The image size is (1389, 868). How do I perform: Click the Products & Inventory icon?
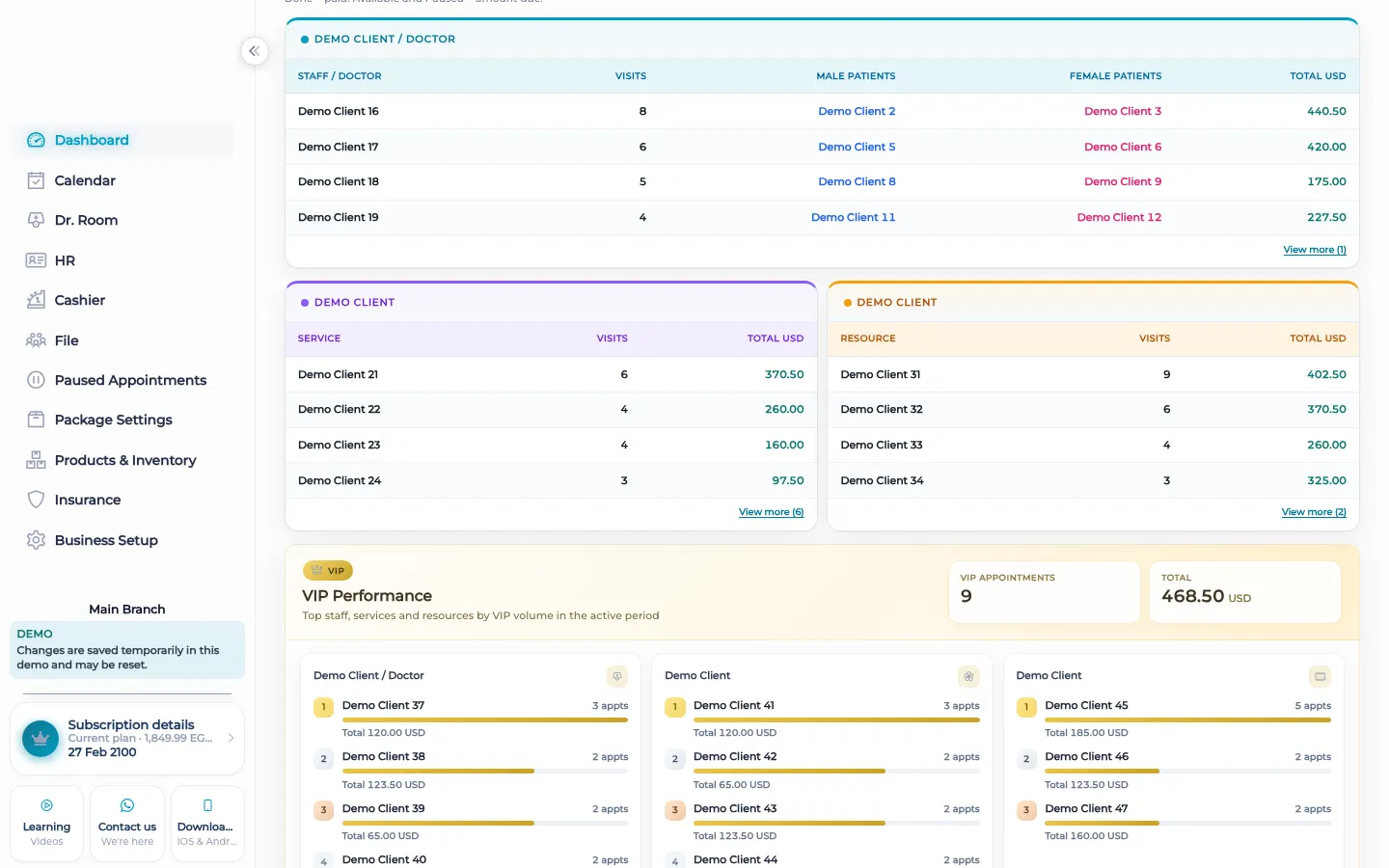click(36, 460)
